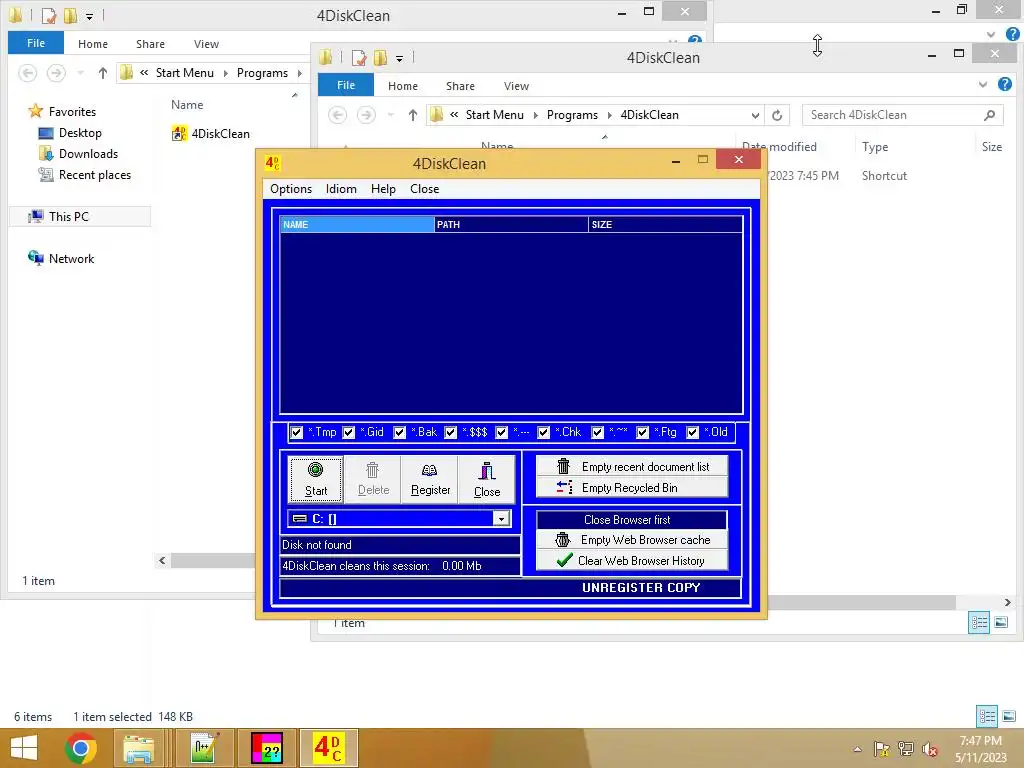Toggle the *.~~ checkbox
The image size is (1024, 768).
tap(598, 432)
